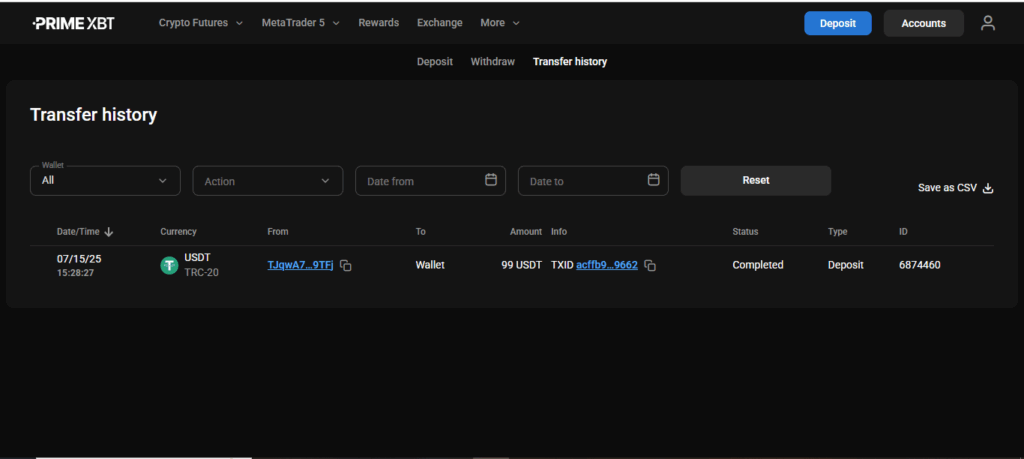Copy the From wallet address

point(345,266)
